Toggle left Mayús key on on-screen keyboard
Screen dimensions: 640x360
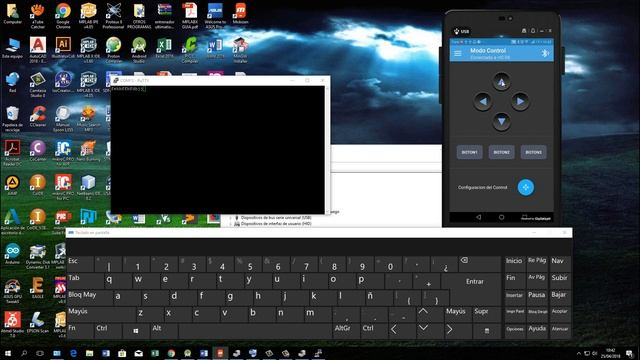101,315
